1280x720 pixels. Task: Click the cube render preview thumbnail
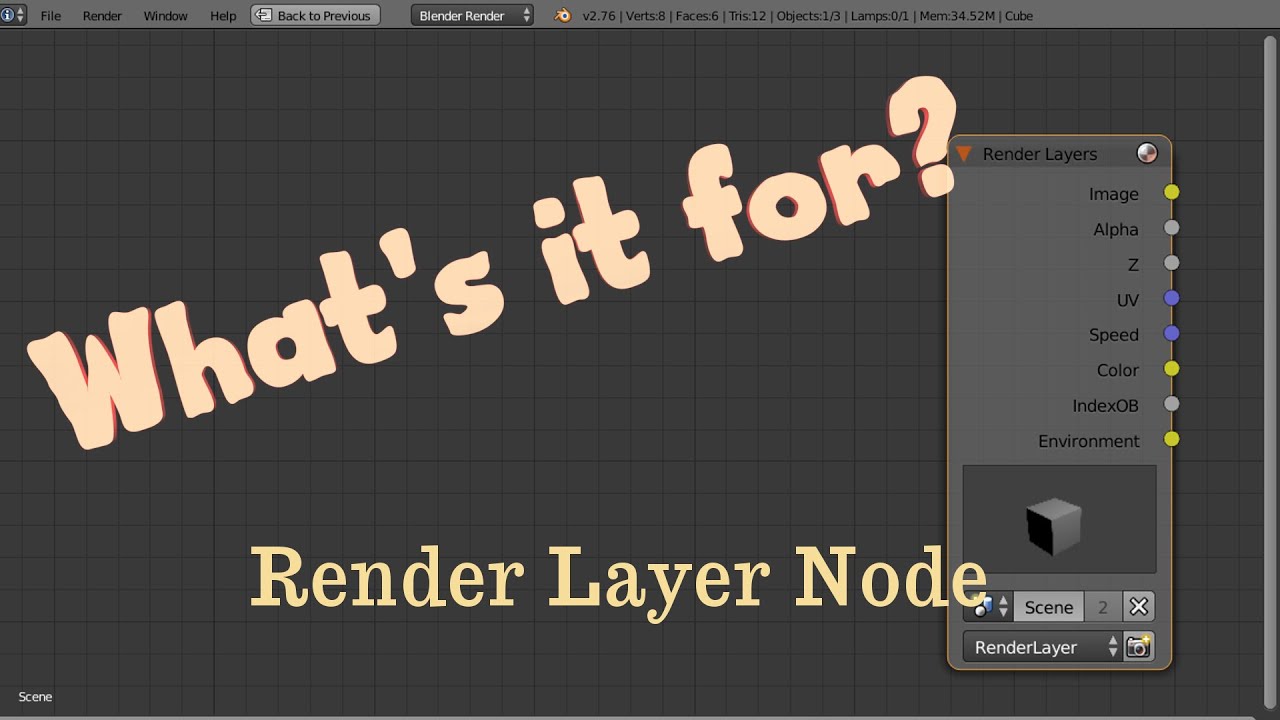click(x=1059, y=519)
